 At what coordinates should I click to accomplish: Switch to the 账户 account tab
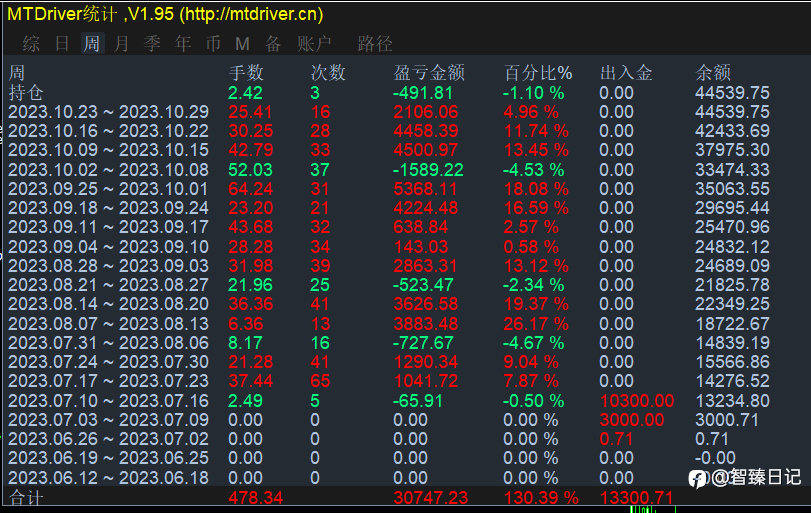point(313,44)
